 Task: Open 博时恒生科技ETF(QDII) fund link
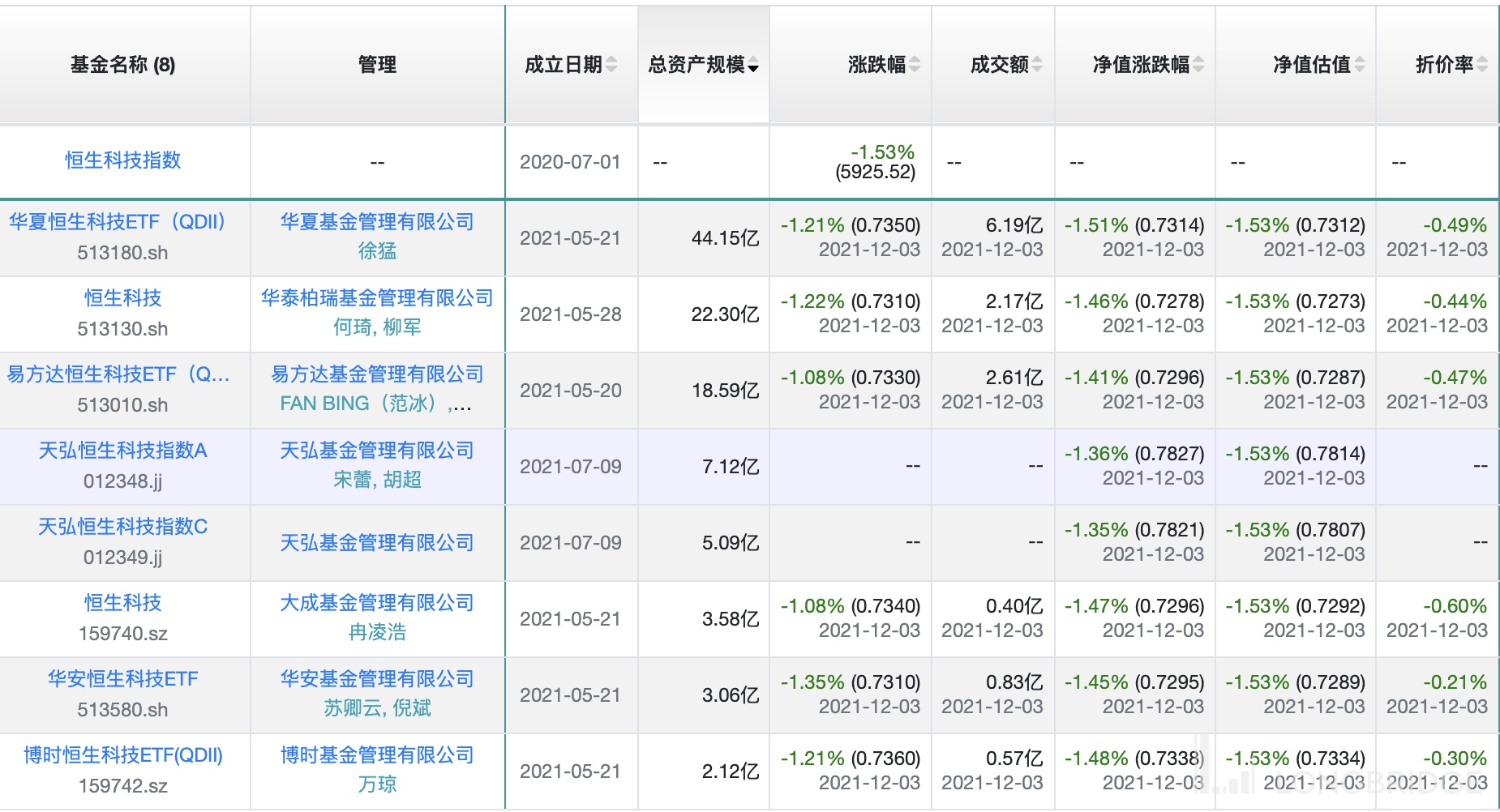pyautogui.click(x=123, y=755)
